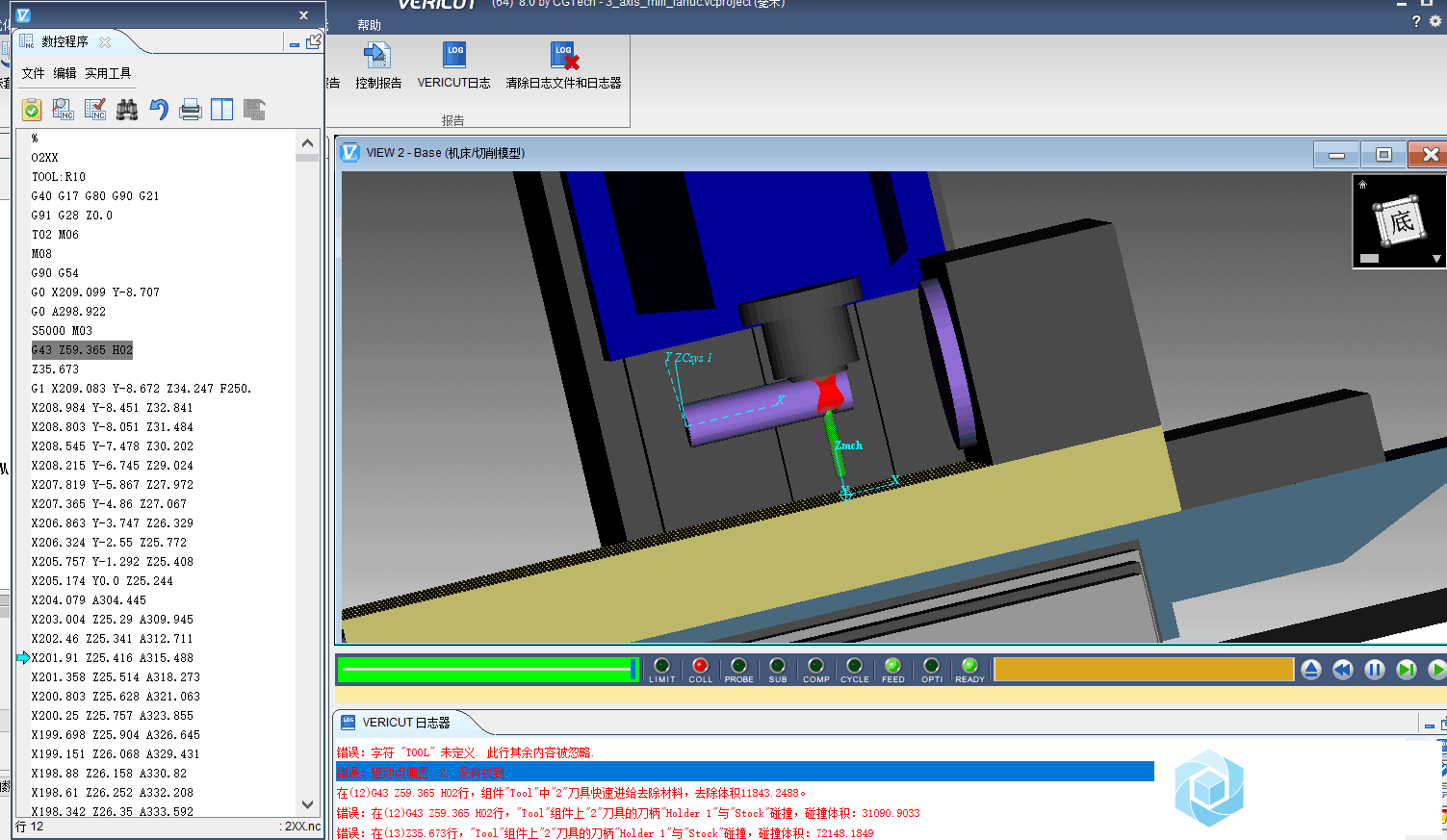Viewport: 1447px width, 840px height.
Task: Undock the 数控程序 panel
Action: click(314, 41)
